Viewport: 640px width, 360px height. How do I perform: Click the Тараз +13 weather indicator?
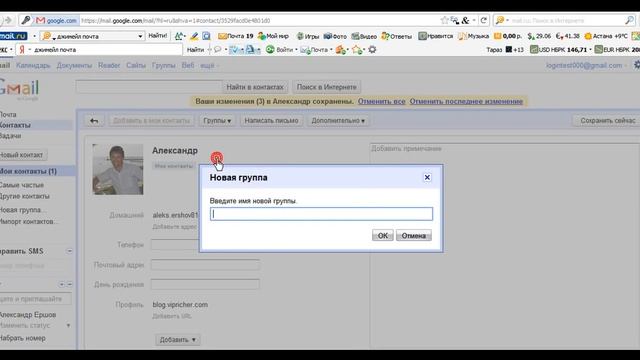coord(505,50)
